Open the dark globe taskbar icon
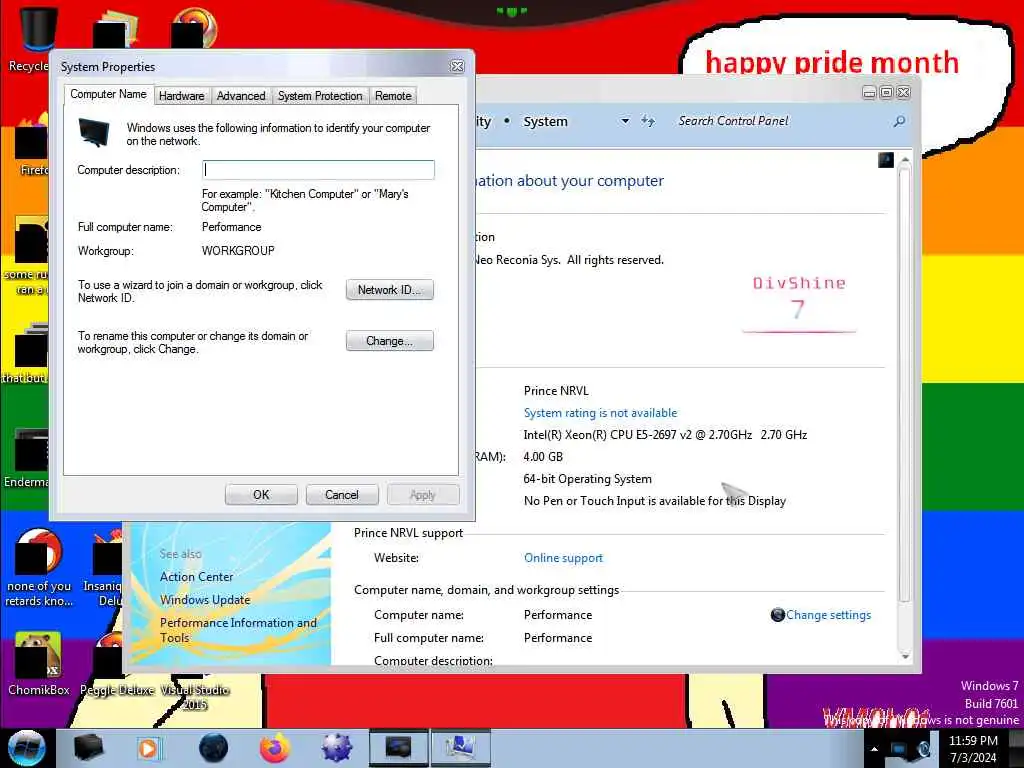The height and width of the screenshot is (768, 1024). click(214, 748)
